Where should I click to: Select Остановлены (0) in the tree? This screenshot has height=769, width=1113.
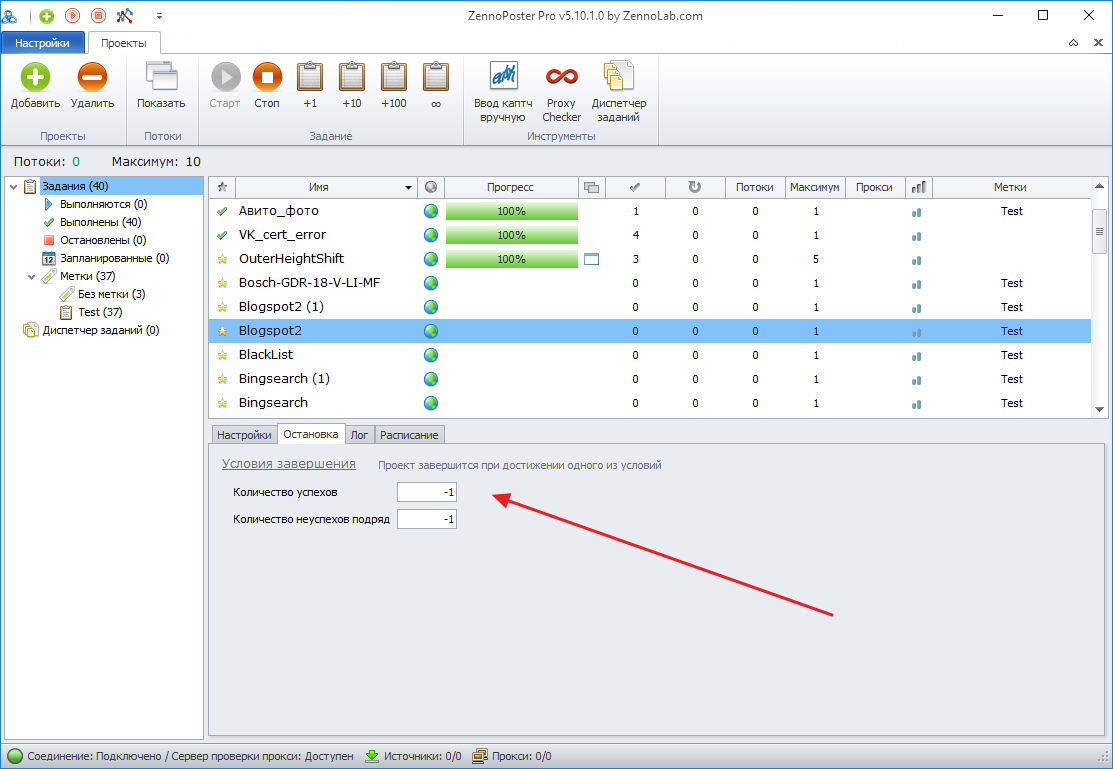pos(103,240)
